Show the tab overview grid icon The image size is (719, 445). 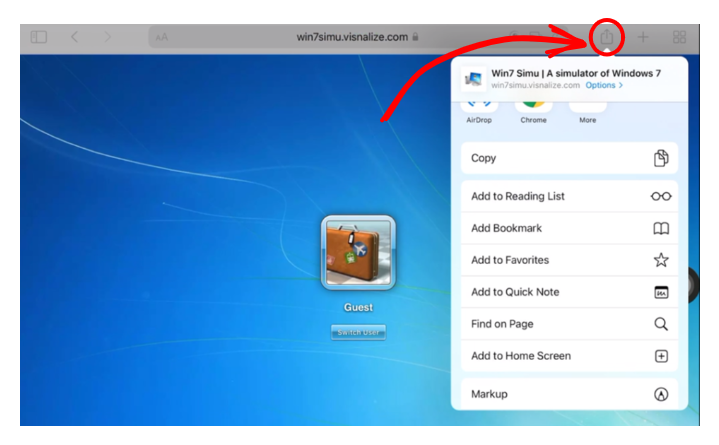(x=679, y=37)
